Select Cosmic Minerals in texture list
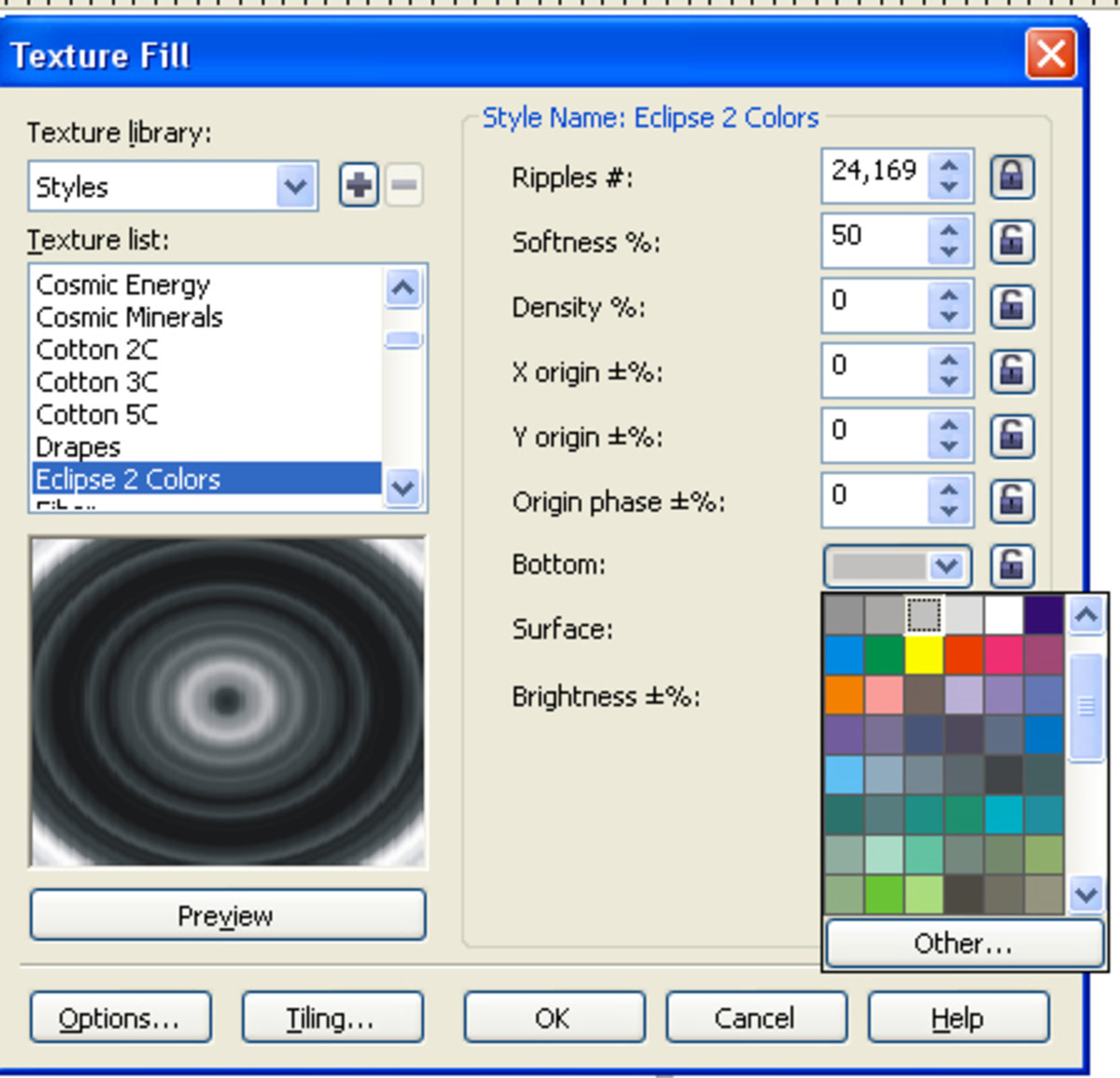This screenshot has height=1078, width=1120. [129, 317]
